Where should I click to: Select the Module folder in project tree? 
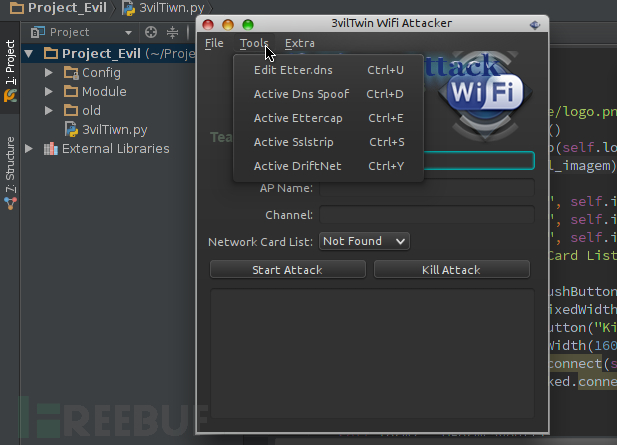[104, 91]
